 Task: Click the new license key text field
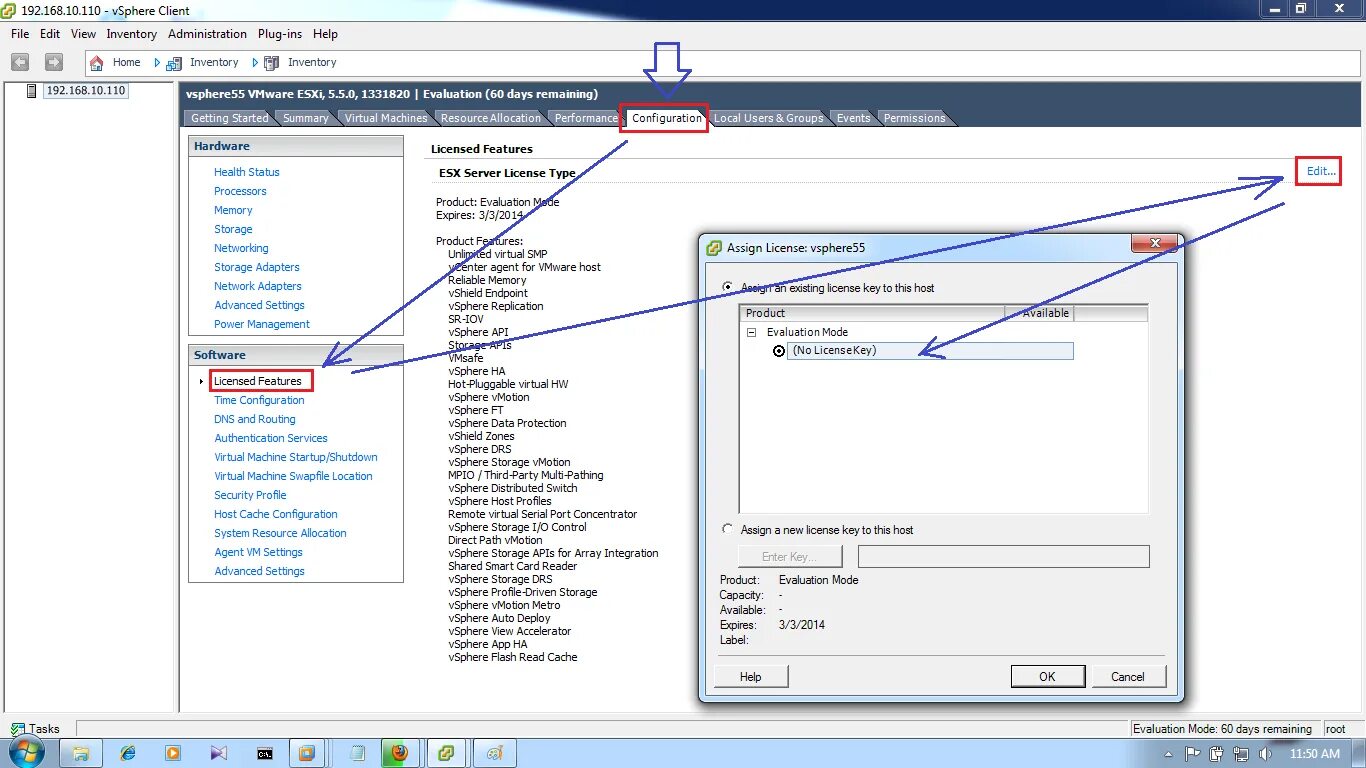click(x=1004, y=557)
